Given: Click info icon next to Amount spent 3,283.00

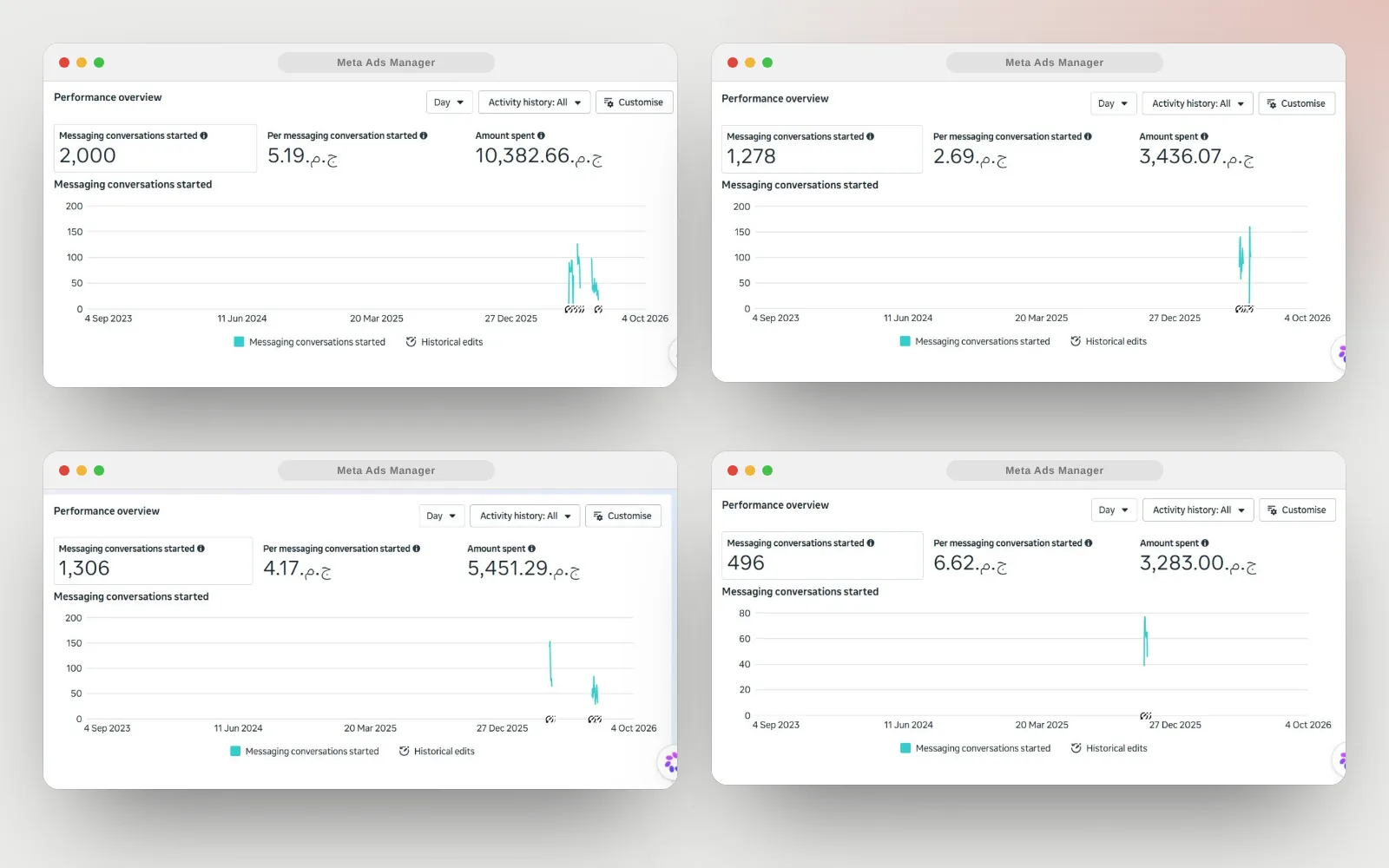Looking at the screenshot, I should pyautogui.click(x=1205, y=542).
